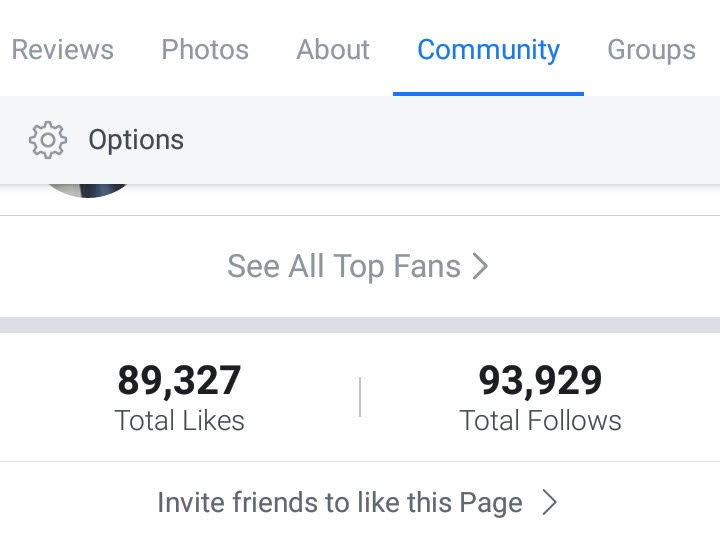
Task: Click the 89,327 likes count
Action: [179, 380]
